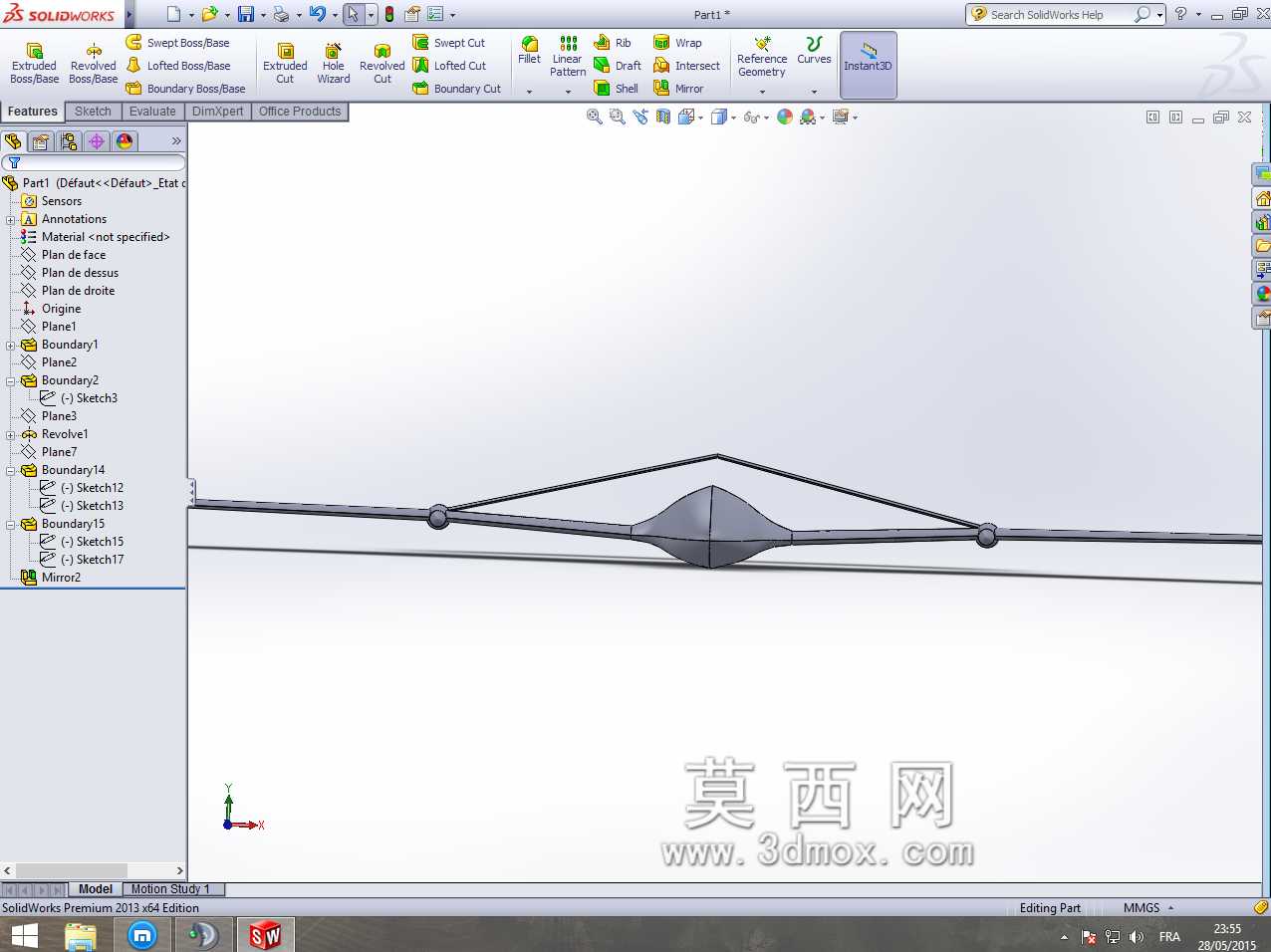The height and width of the screenshot is (952, 1271).
Task: Select the Shell tool
Action: [616, 89]
